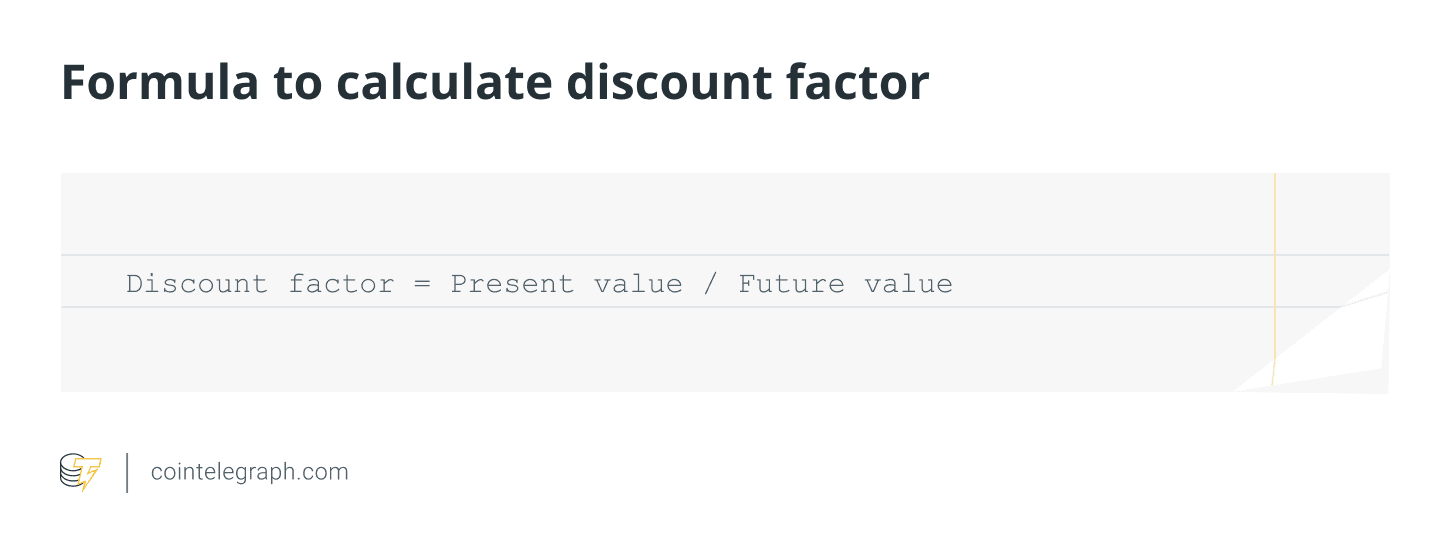Select the word "Present" in the formula
The image size is (1450, 553).
coord(512,284)
